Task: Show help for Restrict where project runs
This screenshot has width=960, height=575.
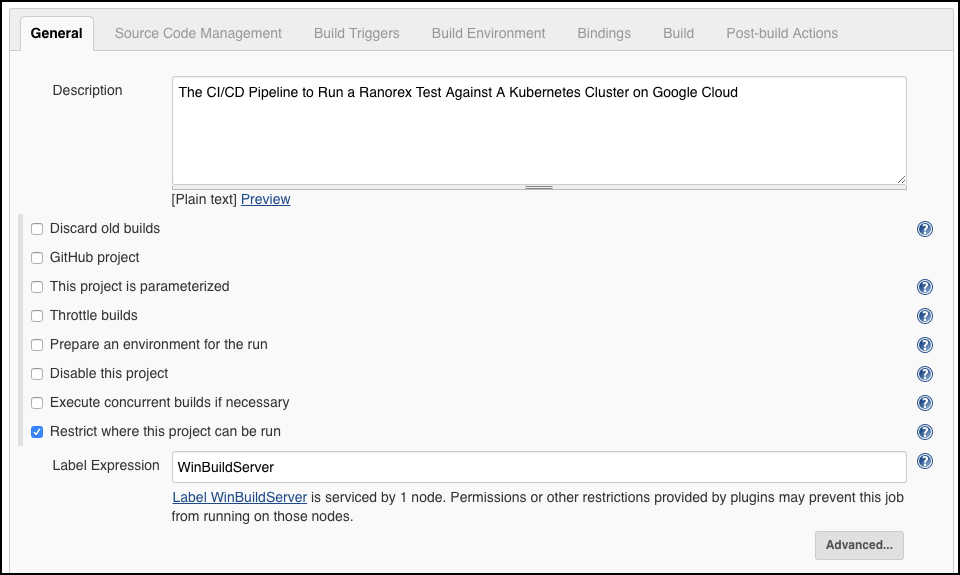Action: click(x=924, y=432)
